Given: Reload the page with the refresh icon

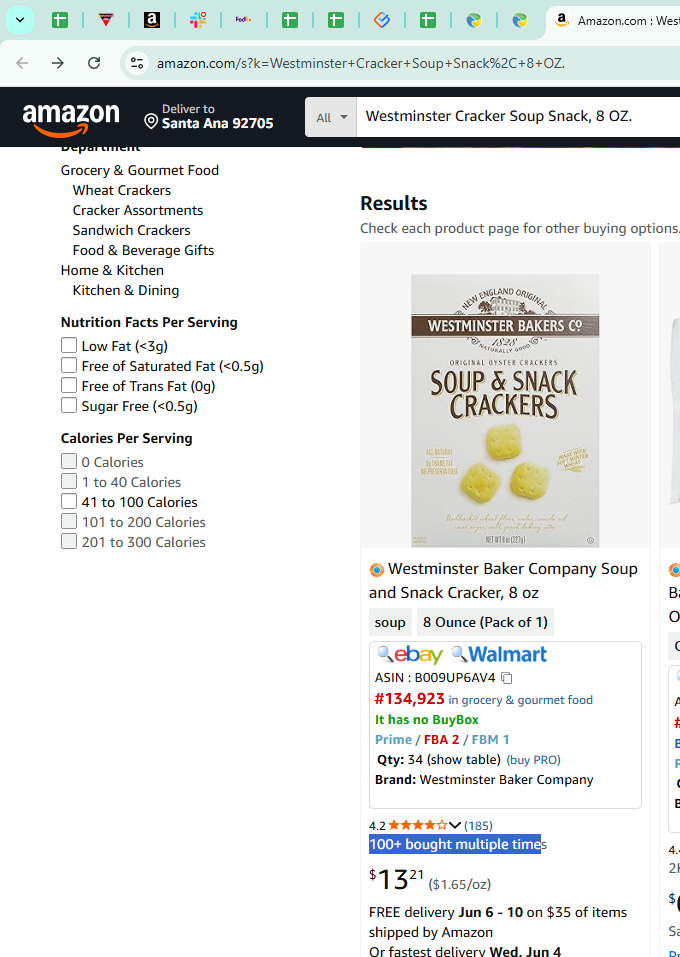Looking at the screenshot, I should [94, 63].
